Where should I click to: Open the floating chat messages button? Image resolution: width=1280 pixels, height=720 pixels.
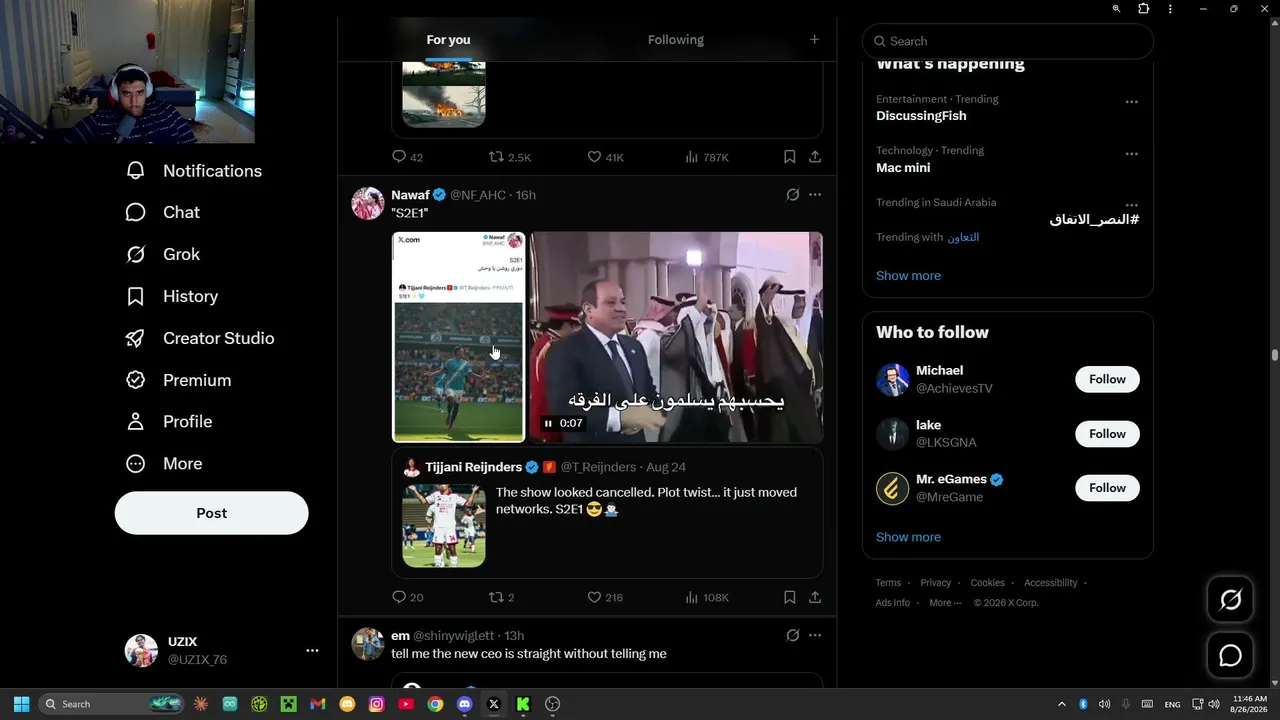pos(1230,656)
